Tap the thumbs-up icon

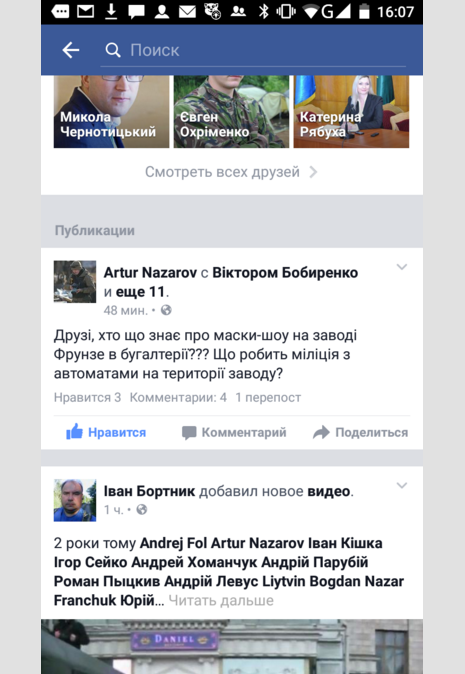click(x=74, y=431)
